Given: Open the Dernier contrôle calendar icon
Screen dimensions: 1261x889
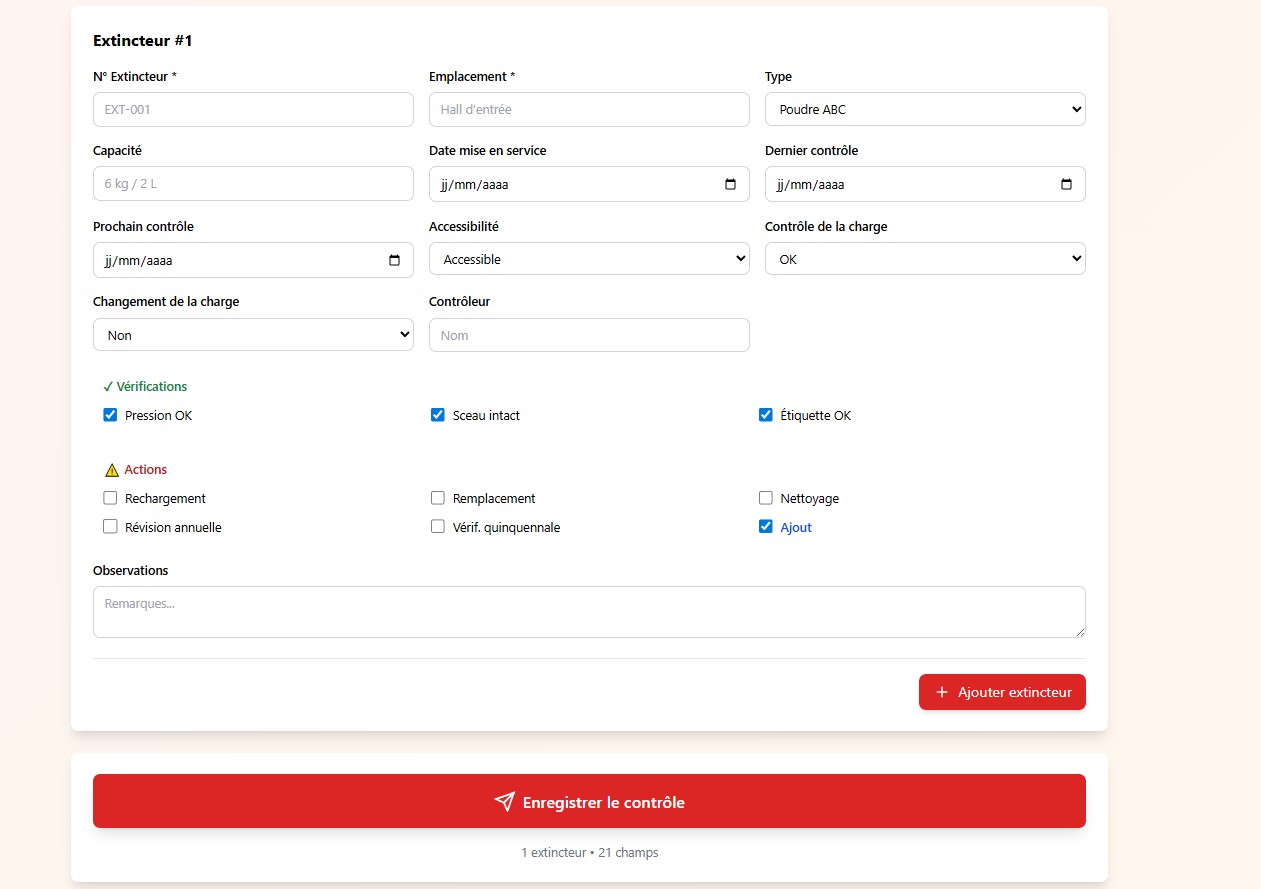Looking at the screenshot, I should point(1065,184).
